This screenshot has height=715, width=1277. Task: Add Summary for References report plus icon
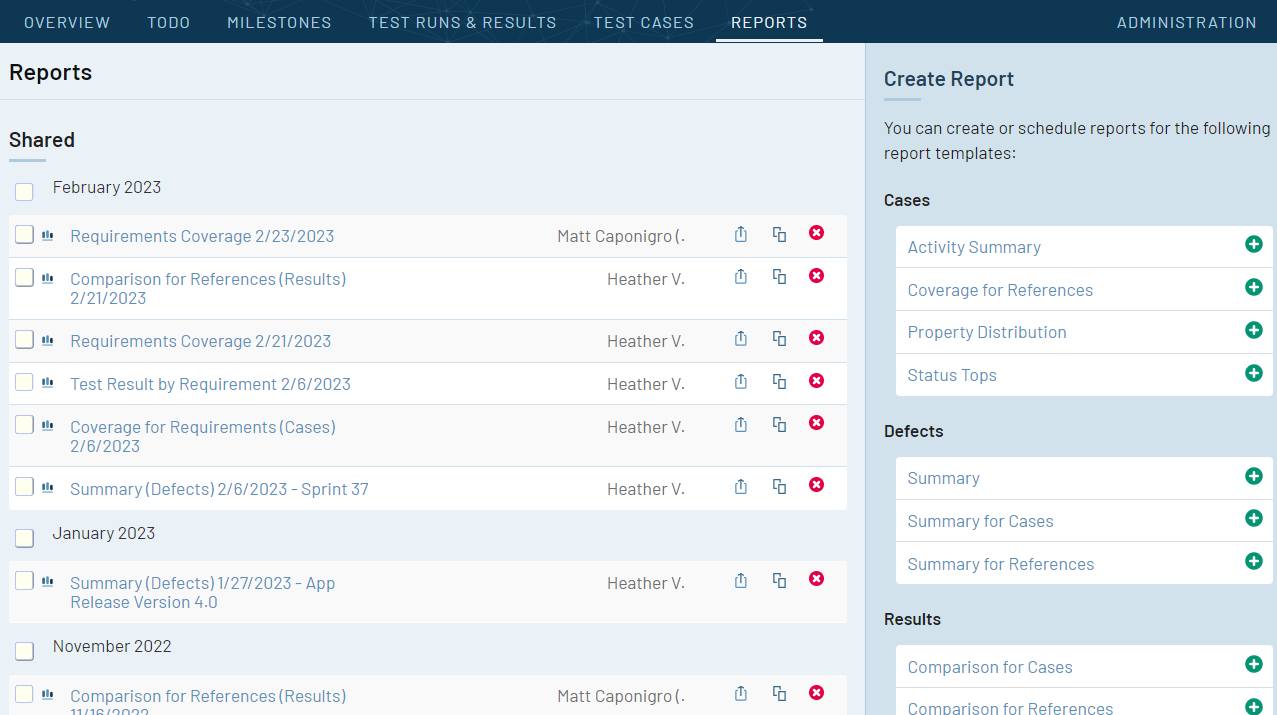click(1254, 562)
